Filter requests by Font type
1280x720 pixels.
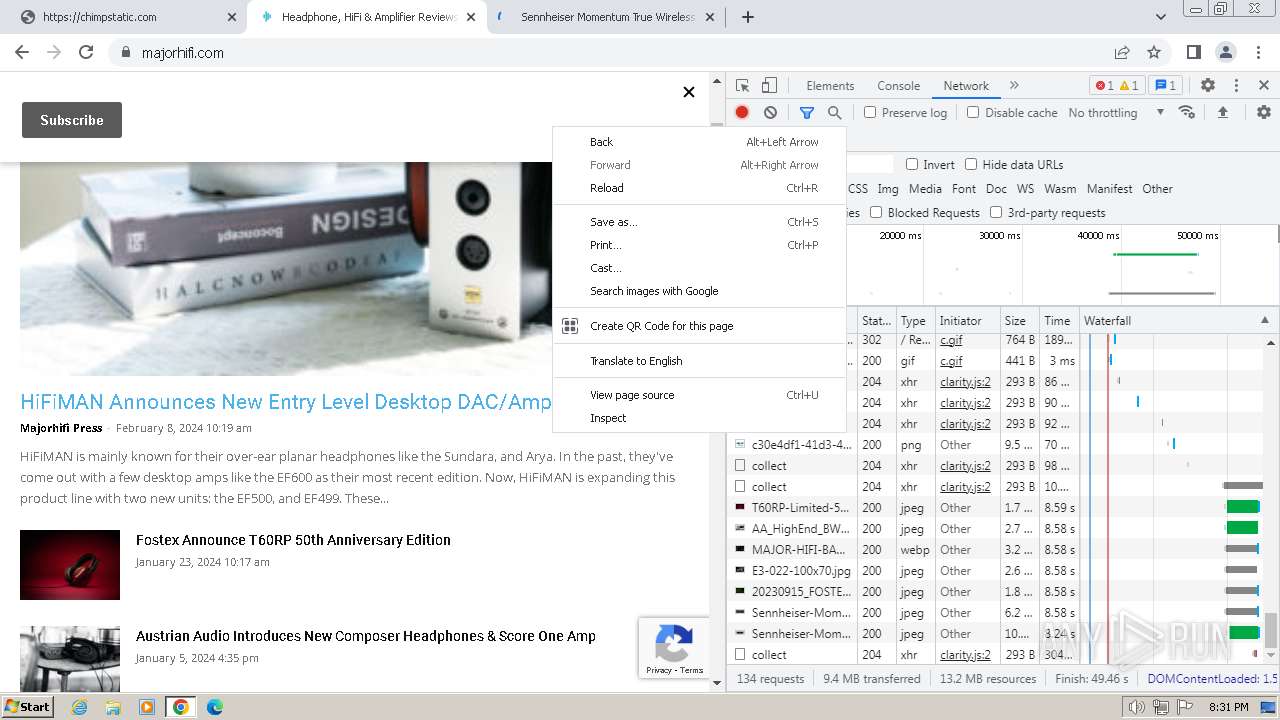964,189
